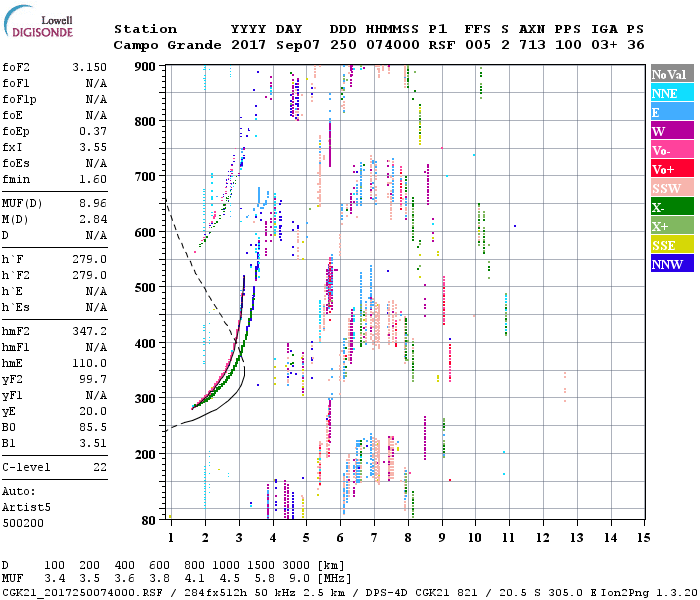Click the 900 tick on height axis
Viewport: 700px width, 600px height.
tap(145, 67)
